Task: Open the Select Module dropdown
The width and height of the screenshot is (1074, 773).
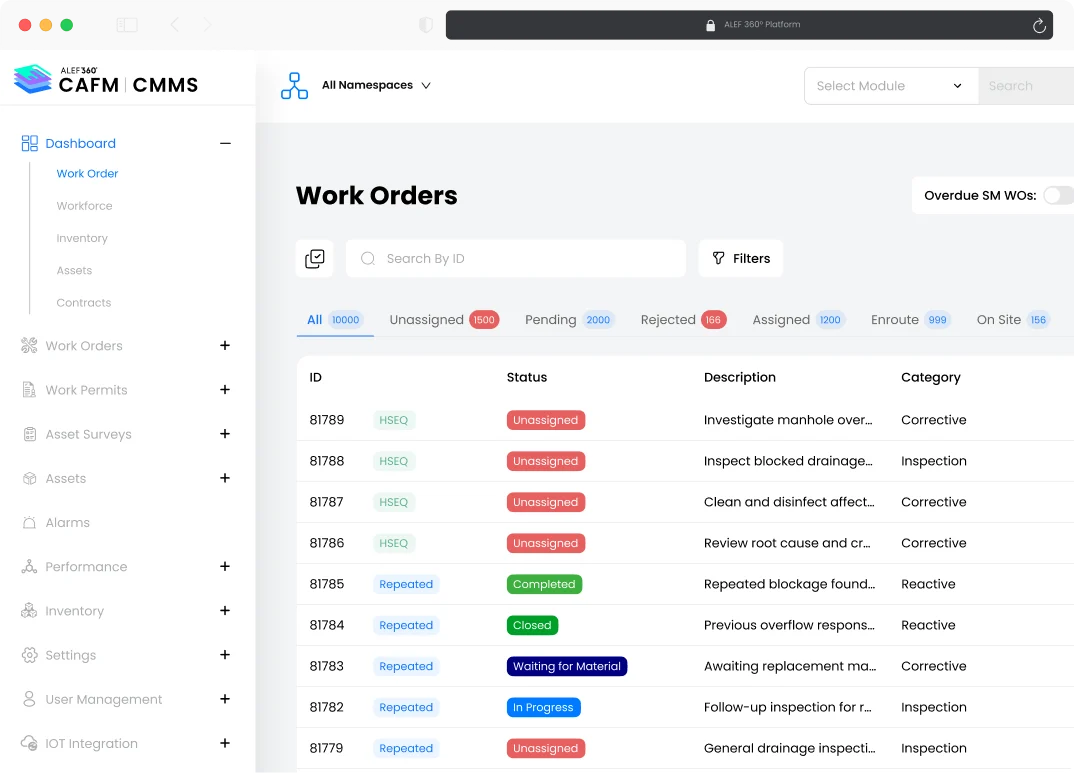Action: (891, 86)
